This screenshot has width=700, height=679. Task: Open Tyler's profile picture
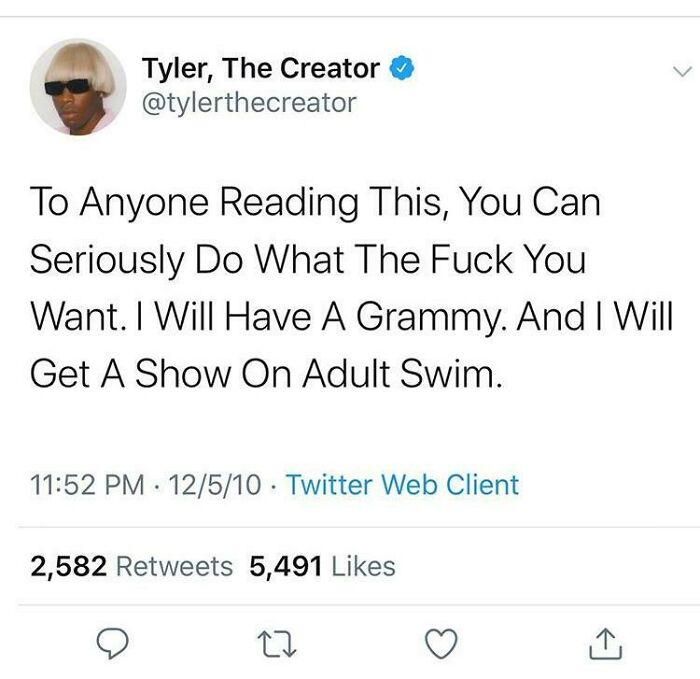pyautogui.click(x=78, y=87)
